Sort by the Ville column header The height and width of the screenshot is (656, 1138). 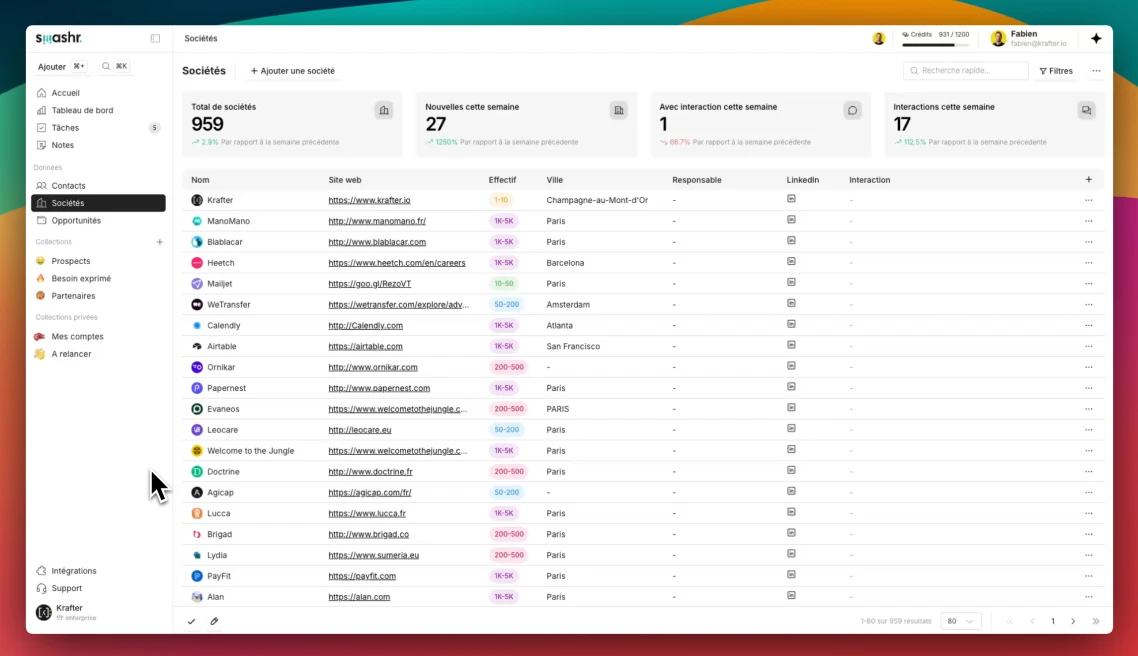[x=554, y=180]
